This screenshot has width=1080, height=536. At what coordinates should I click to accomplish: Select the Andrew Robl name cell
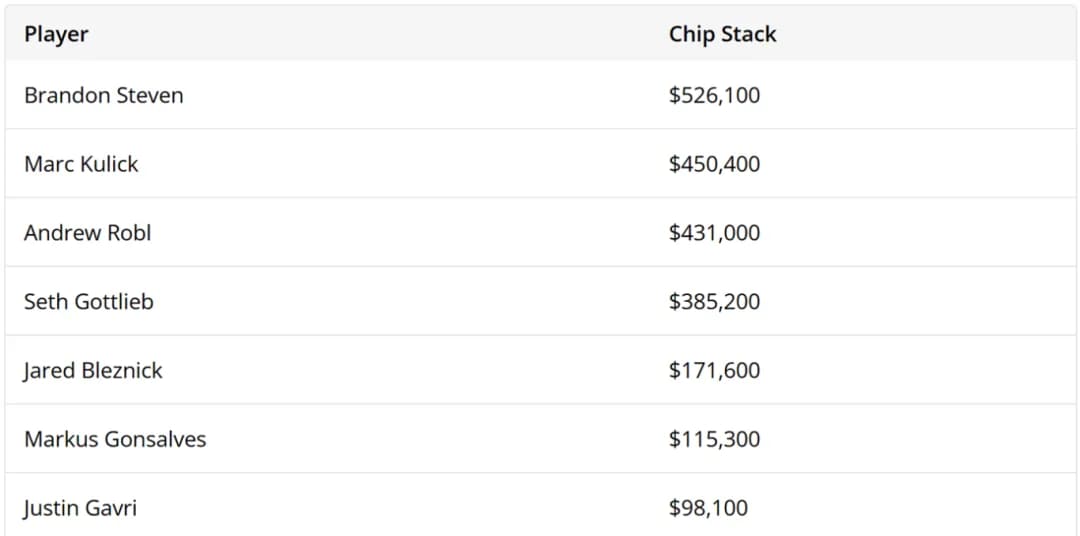(87, 233)
